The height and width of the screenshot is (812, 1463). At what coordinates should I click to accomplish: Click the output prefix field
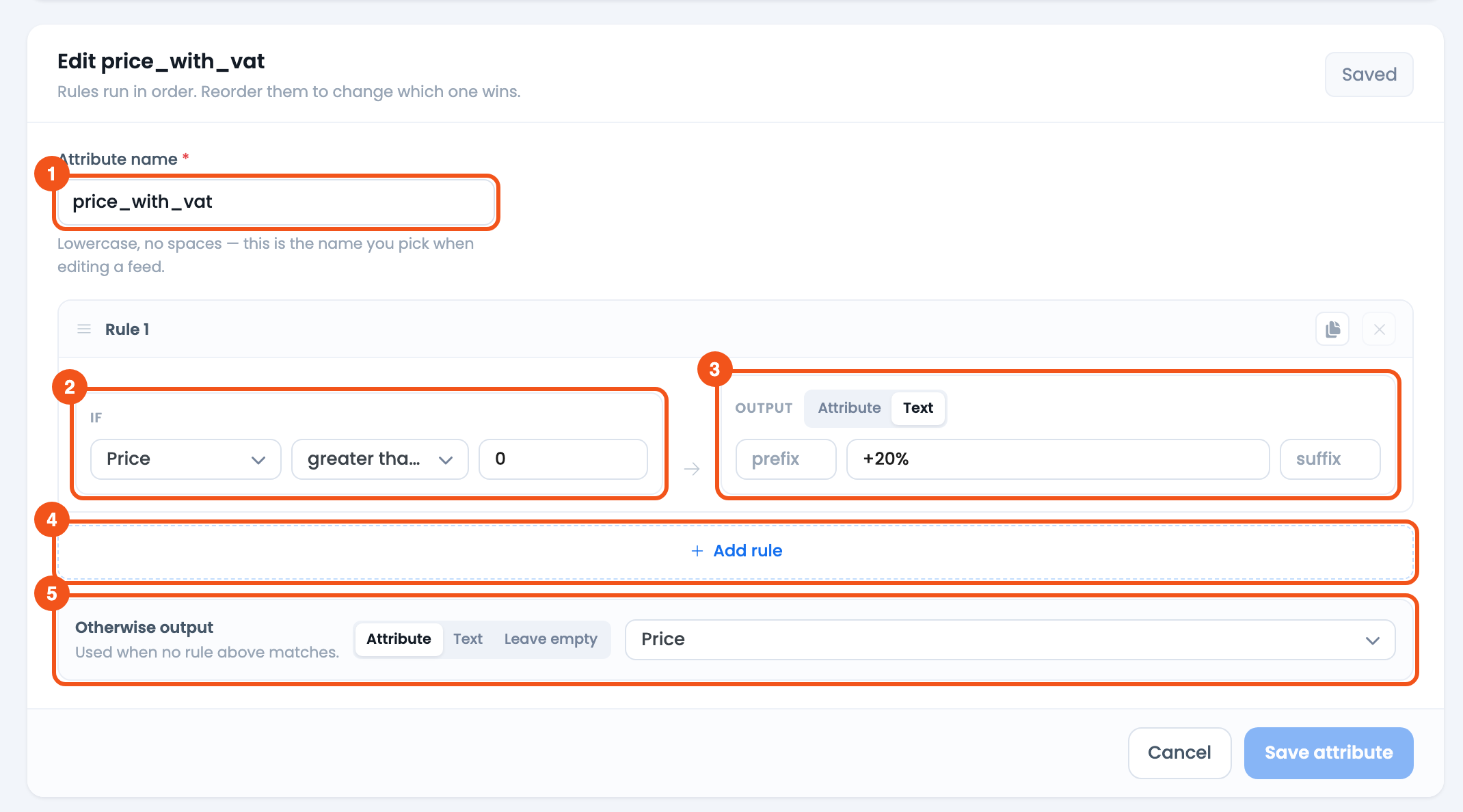point(786,459)
